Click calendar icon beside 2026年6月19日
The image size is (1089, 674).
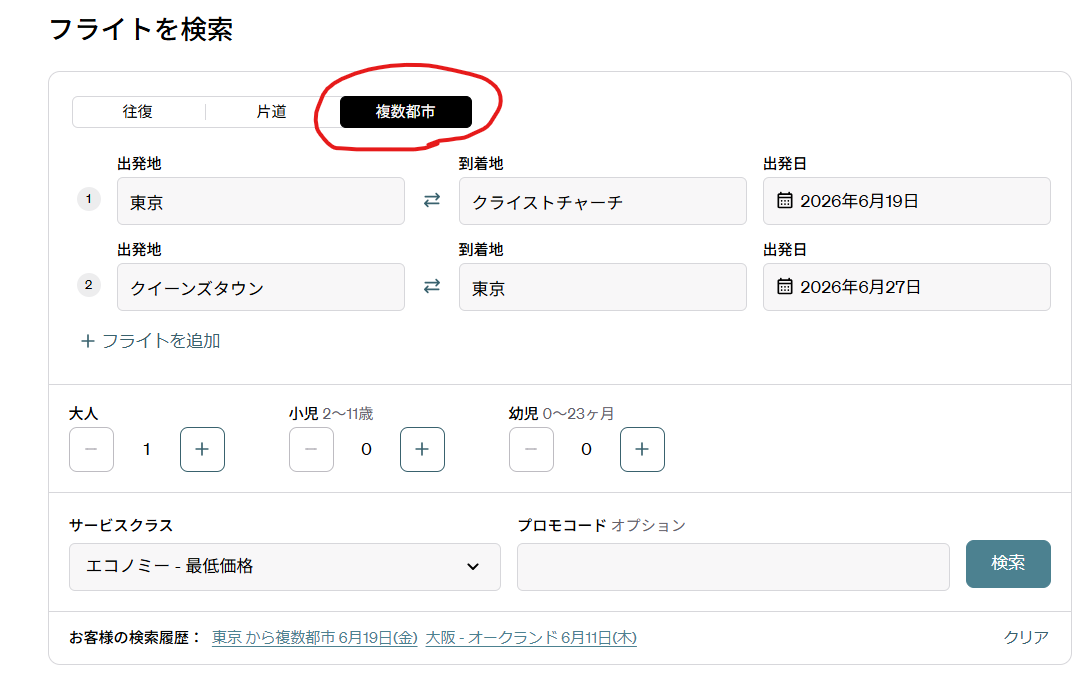[785, 201]
